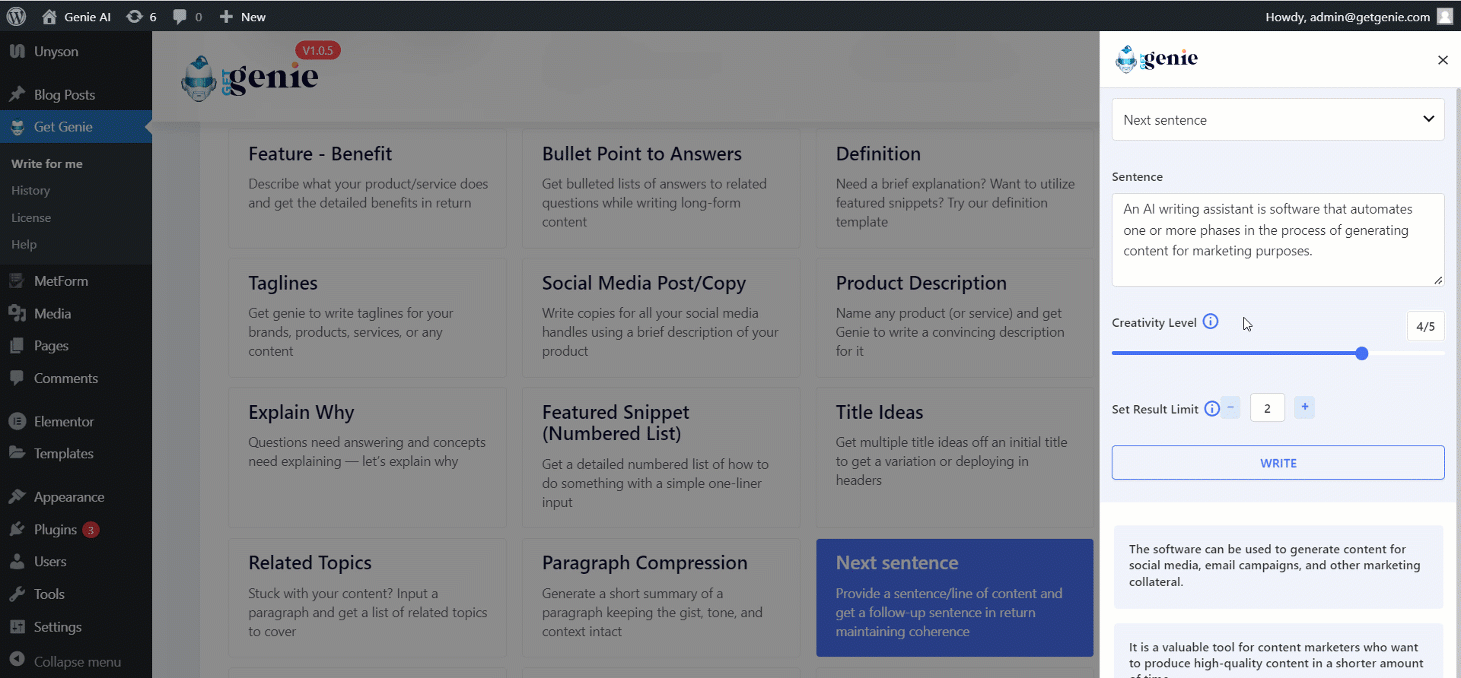Click the admin user avatar icon

point(1445,16)
